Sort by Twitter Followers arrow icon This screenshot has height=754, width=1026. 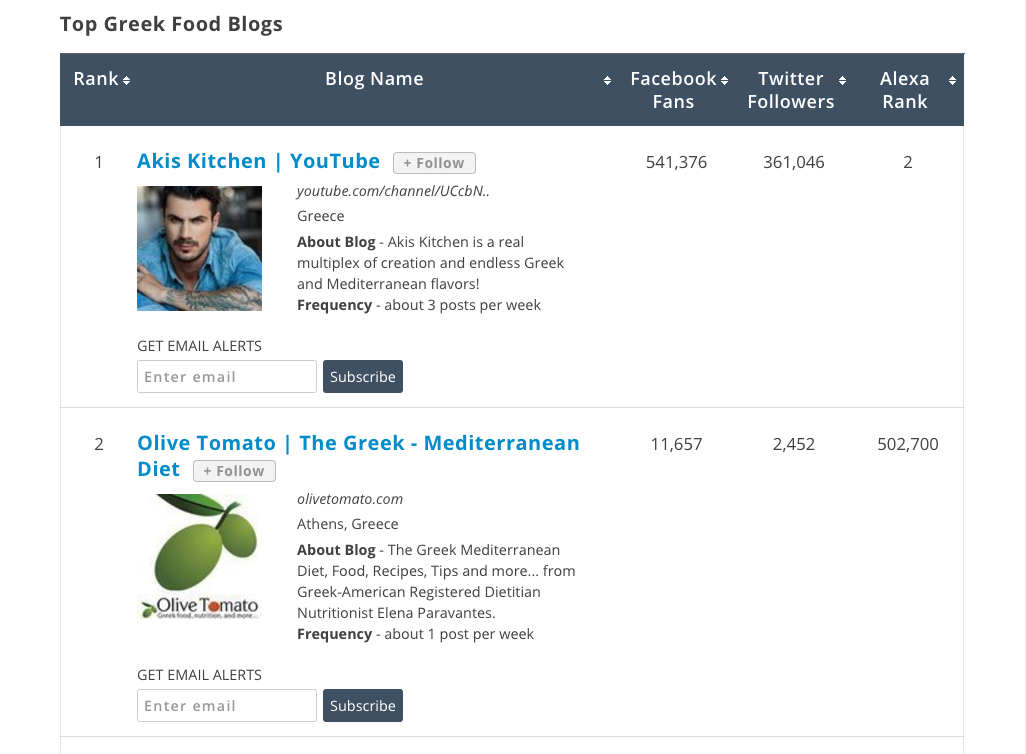(843, 80)
